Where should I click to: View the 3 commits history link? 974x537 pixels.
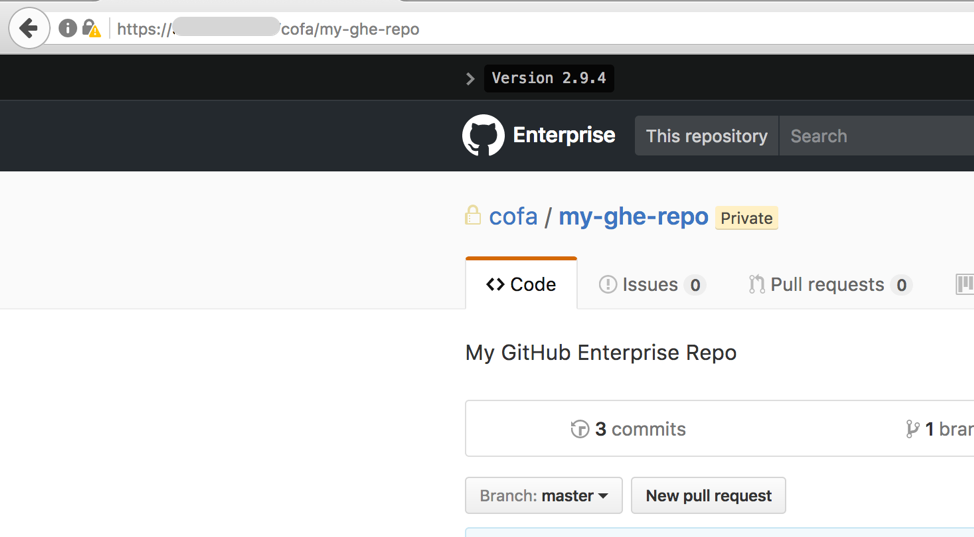pyautogui.click(x=628, y=429)
